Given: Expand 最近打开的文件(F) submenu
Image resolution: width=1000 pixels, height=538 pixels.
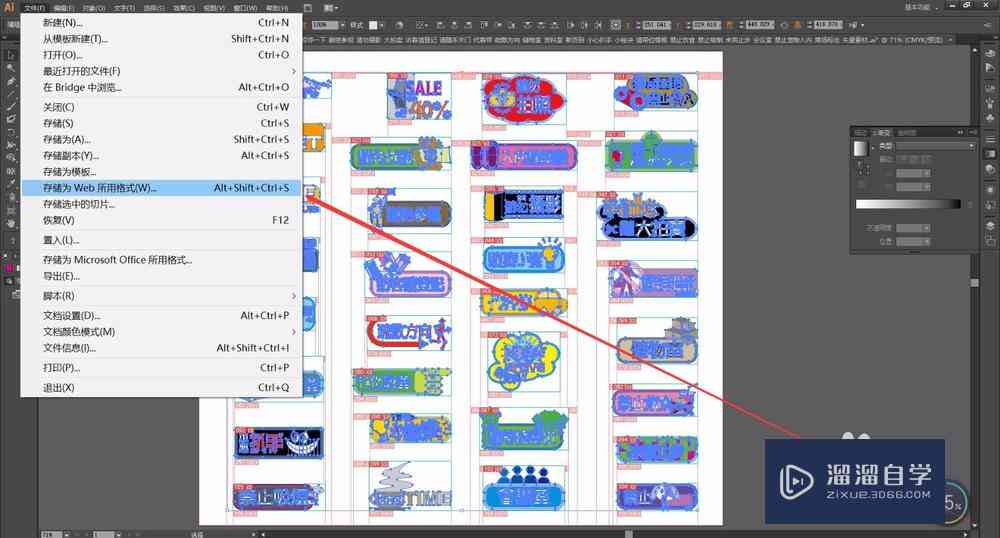Looking at the screenshot, I should tap(161, 71).
